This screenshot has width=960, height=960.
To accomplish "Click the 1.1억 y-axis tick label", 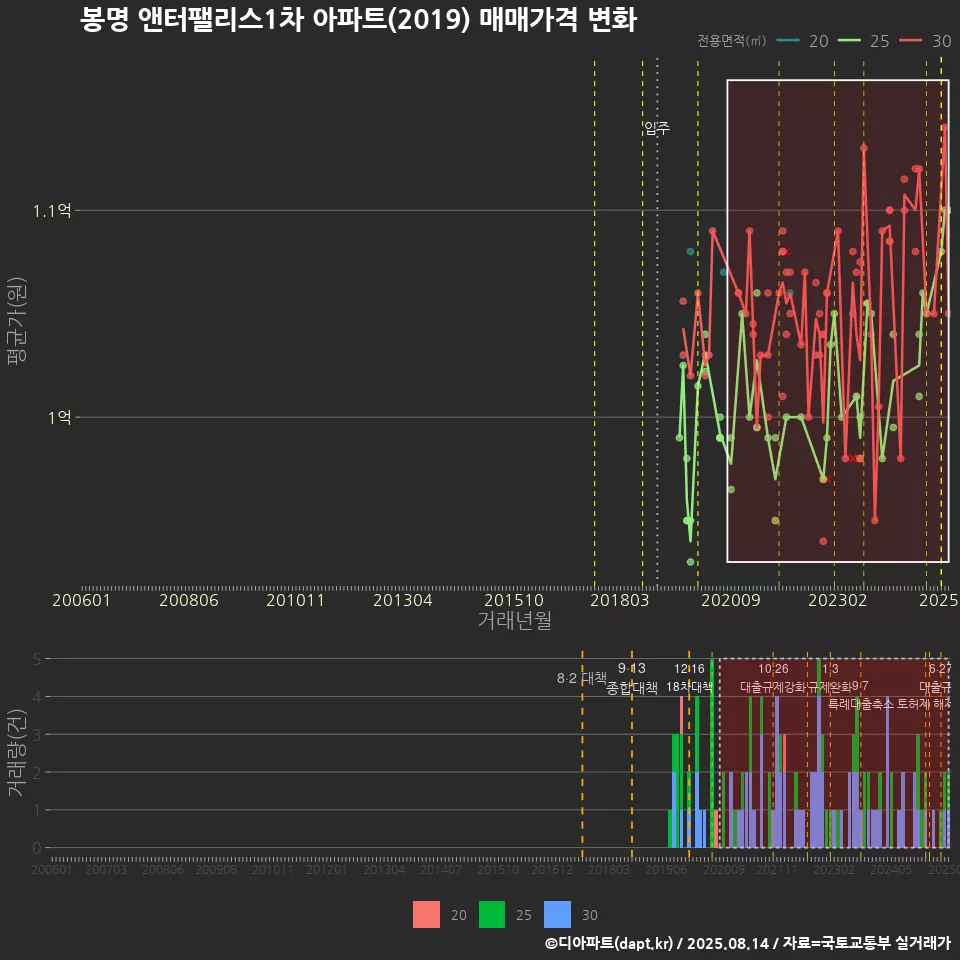I will 52,211.
